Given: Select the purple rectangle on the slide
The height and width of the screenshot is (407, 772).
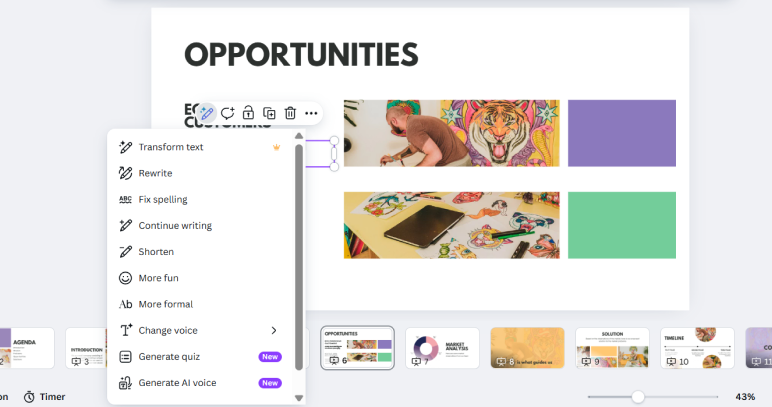Looking at the screenshot, I should pos(622,133).
